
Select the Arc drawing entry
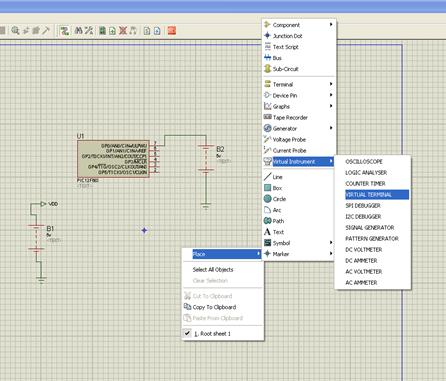pos(298,210)
